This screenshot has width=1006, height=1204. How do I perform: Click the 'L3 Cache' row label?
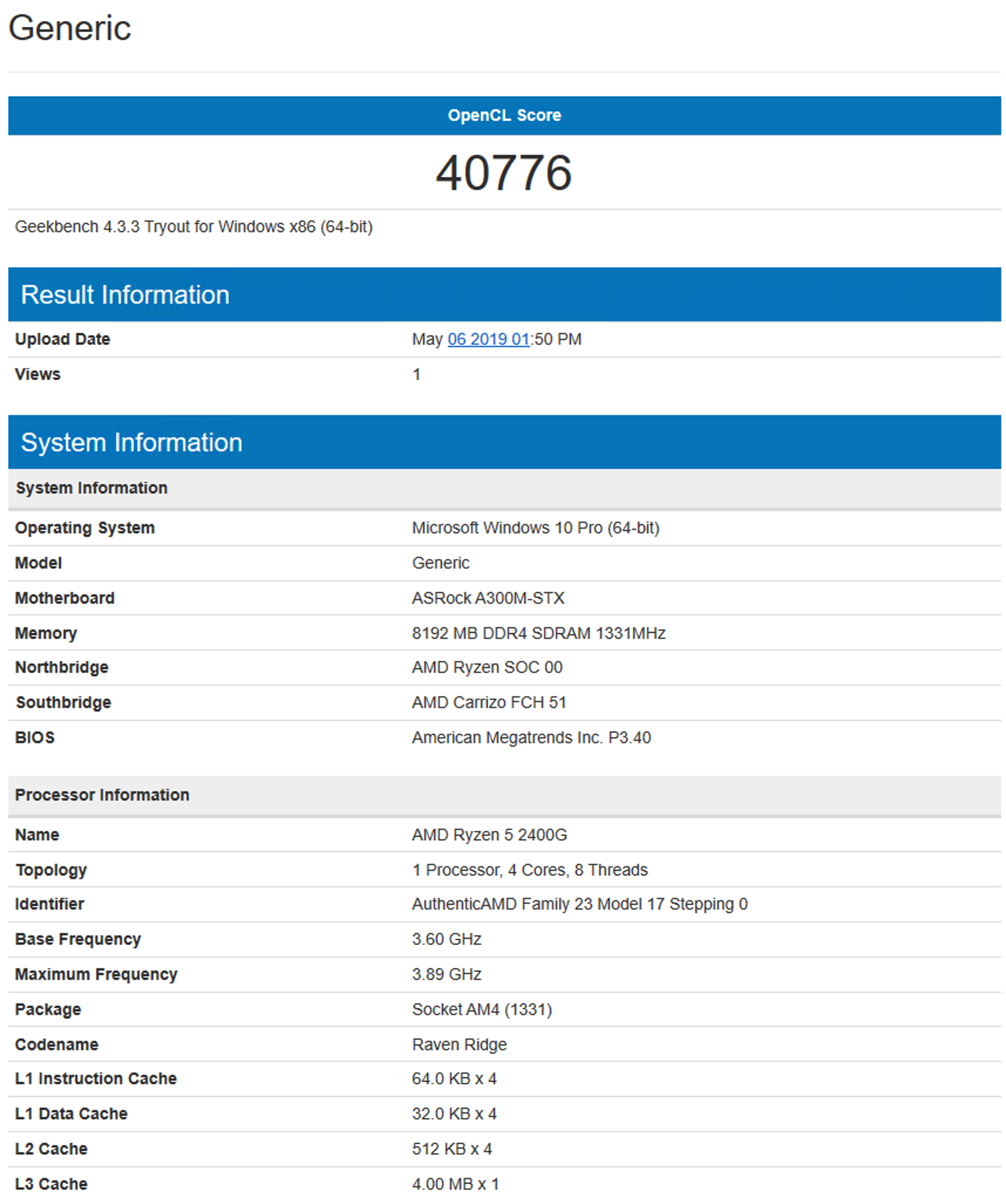click(x=51, y=1185)
